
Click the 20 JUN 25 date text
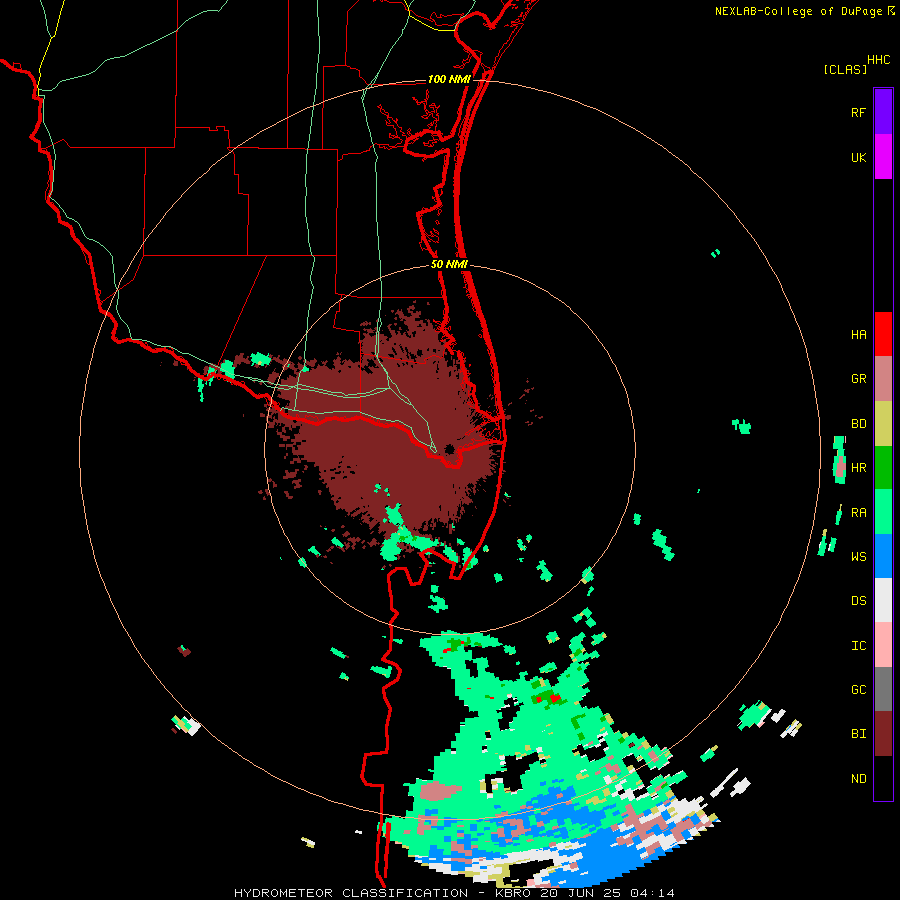pos(581,893)
